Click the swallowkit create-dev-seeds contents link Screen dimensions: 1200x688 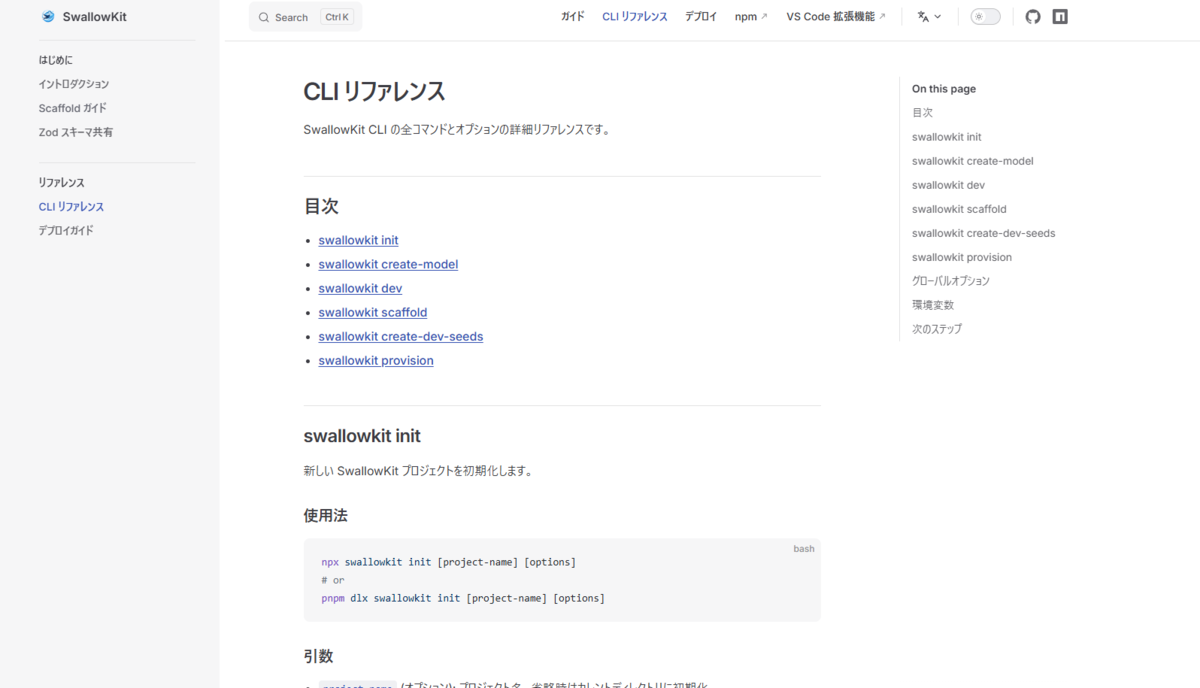[x=401, y=337]
